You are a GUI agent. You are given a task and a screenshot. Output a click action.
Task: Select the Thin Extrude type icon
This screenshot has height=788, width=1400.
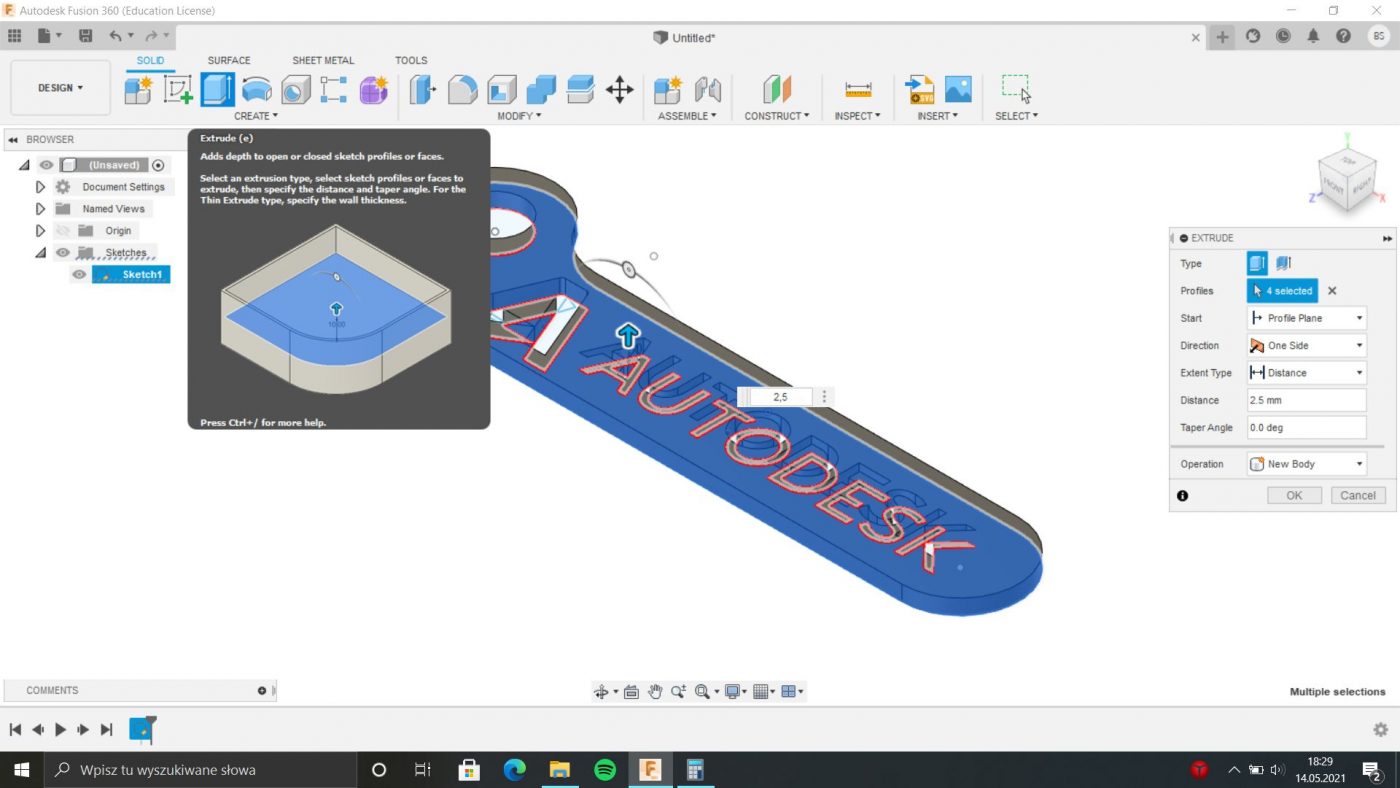1284,264
